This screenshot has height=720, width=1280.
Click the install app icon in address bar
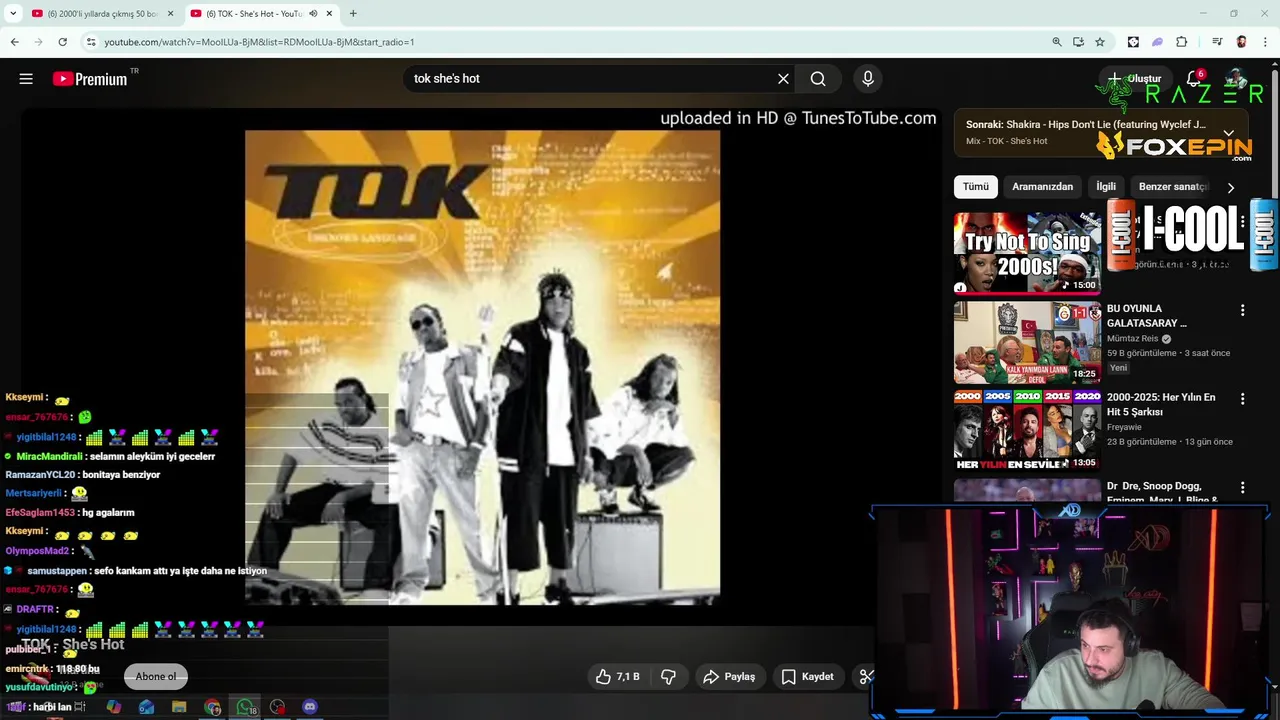(1078, 42)
